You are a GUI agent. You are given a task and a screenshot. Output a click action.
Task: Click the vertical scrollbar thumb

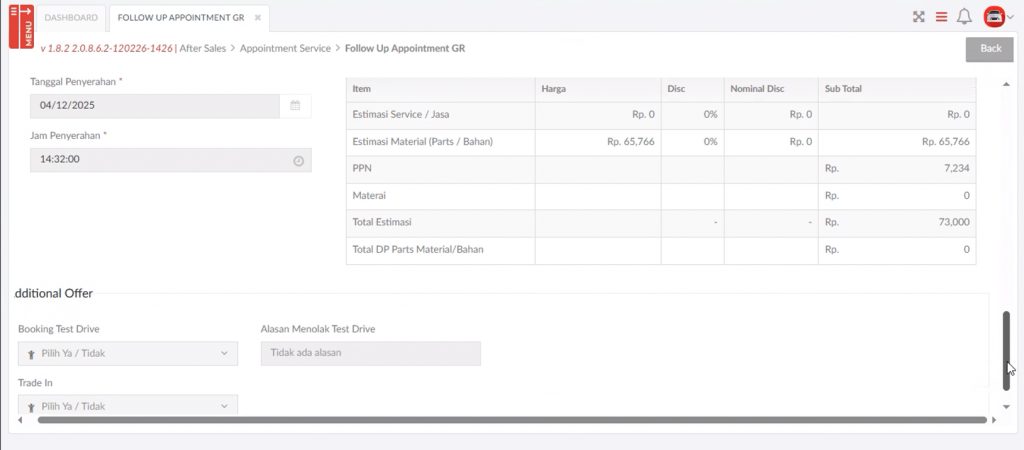pos(1006,350)
